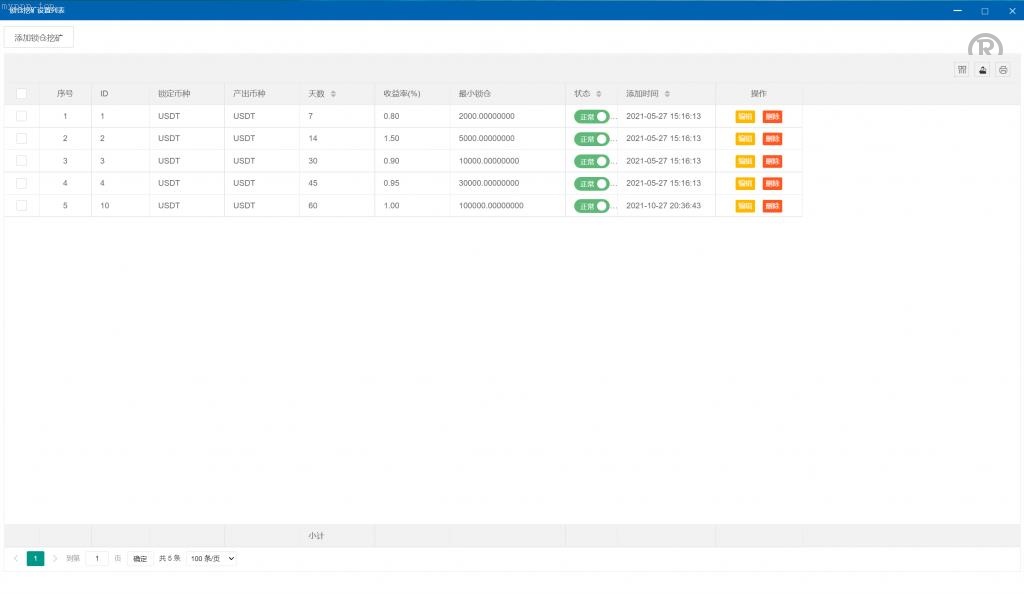Sort by the 添加时间 column arrows

[667, 94]
